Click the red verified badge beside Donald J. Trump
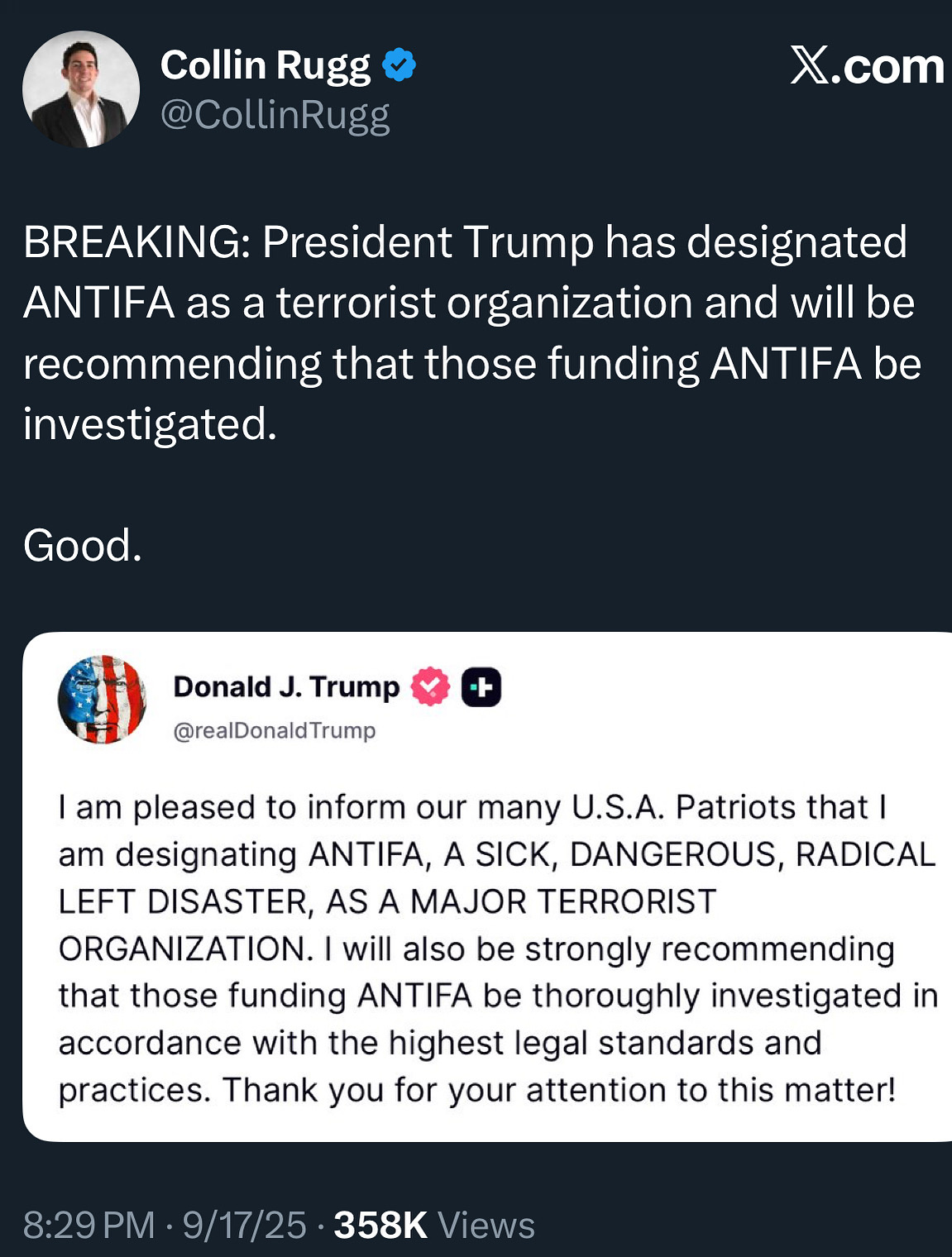This screenshot has width=952, height=1257. tap(430, 686)
